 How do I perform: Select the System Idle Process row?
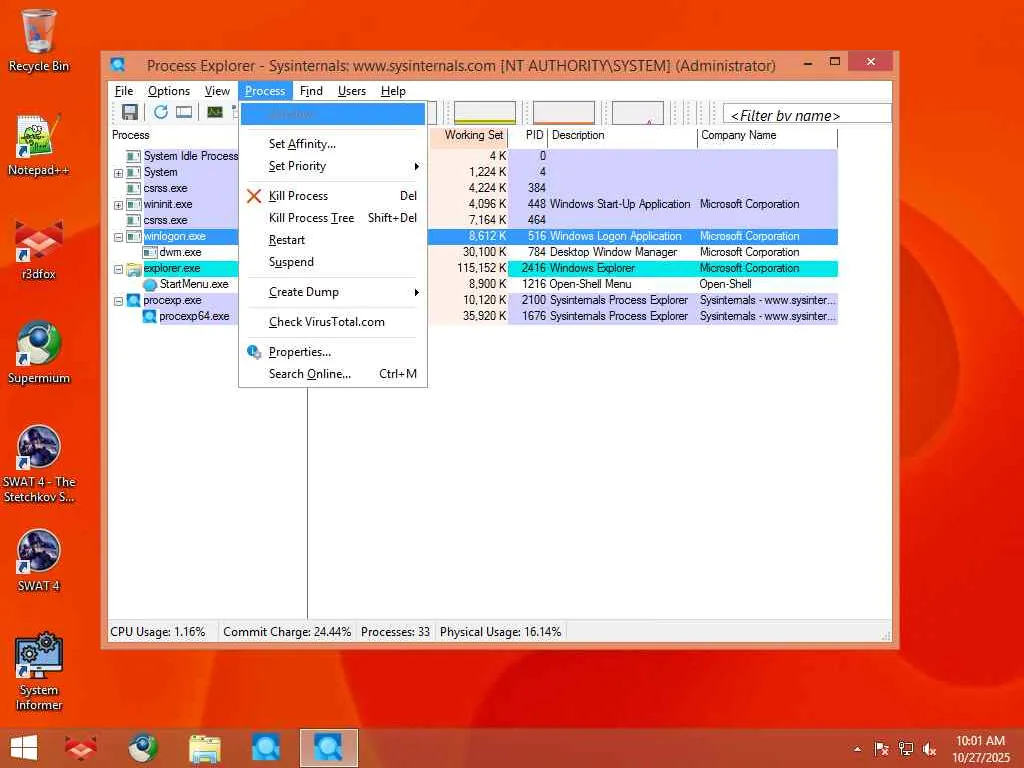(x=473, y=157)
